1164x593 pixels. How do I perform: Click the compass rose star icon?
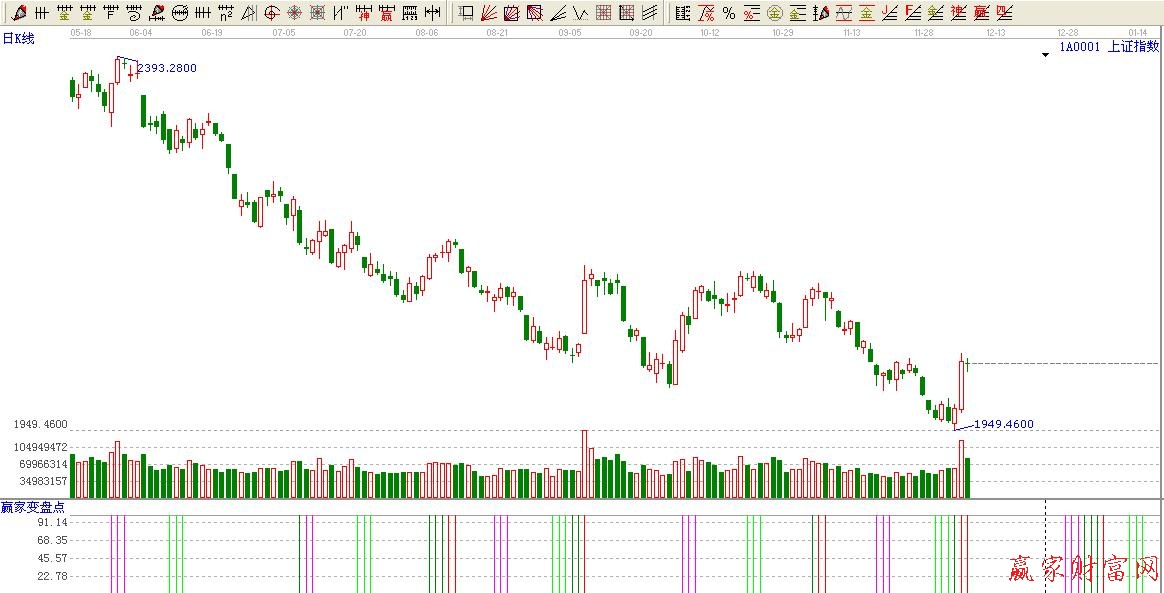[294, 13]
